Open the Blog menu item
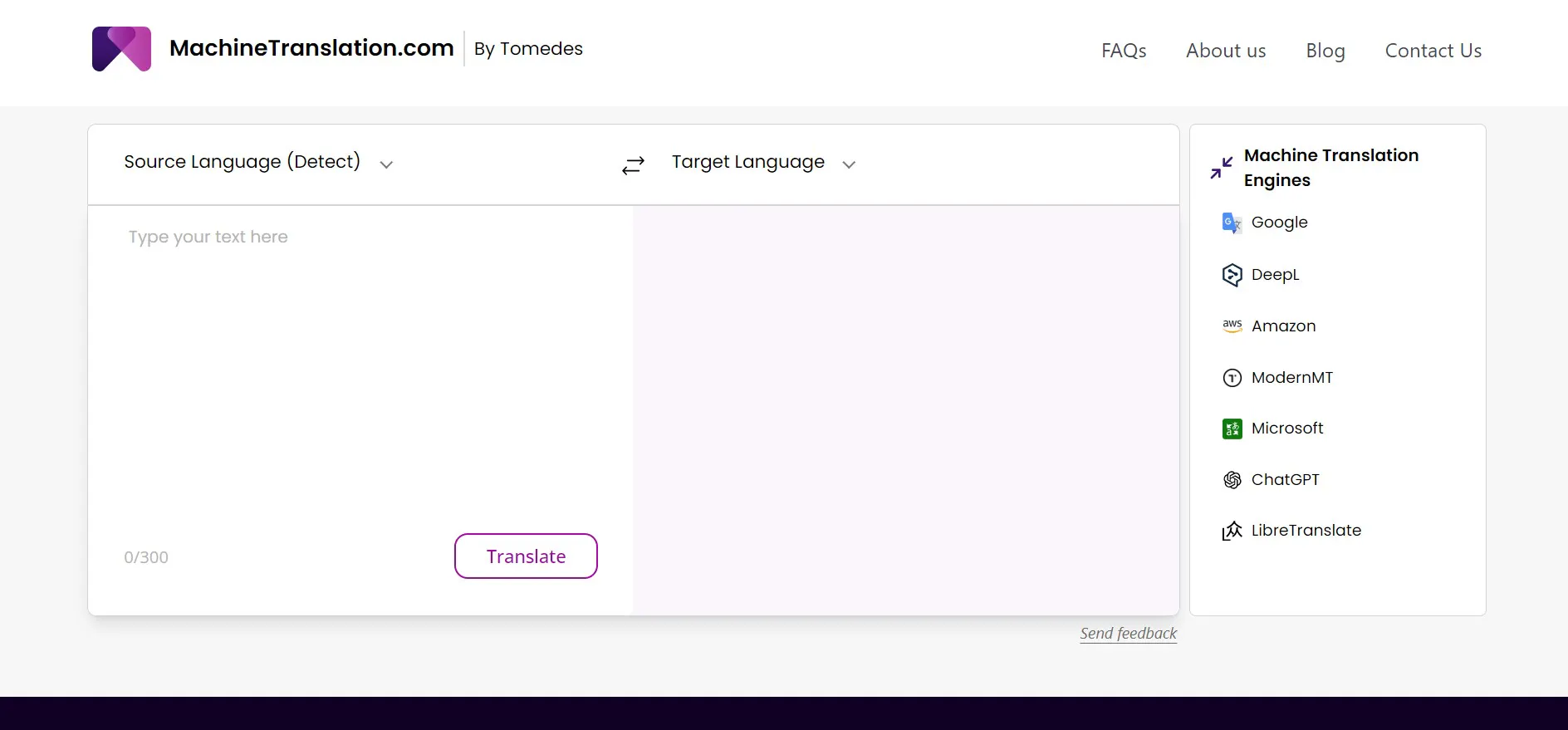Viewport: 1568px width, 730px height. click(x=1325, y=51)
